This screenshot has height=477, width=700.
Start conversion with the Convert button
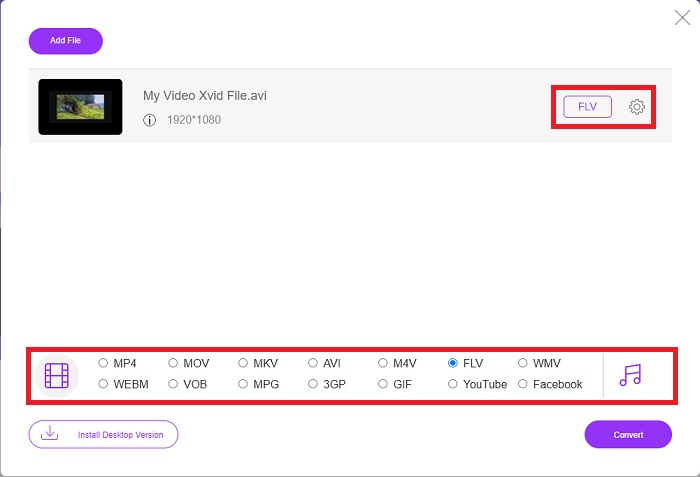click(628, 434)
